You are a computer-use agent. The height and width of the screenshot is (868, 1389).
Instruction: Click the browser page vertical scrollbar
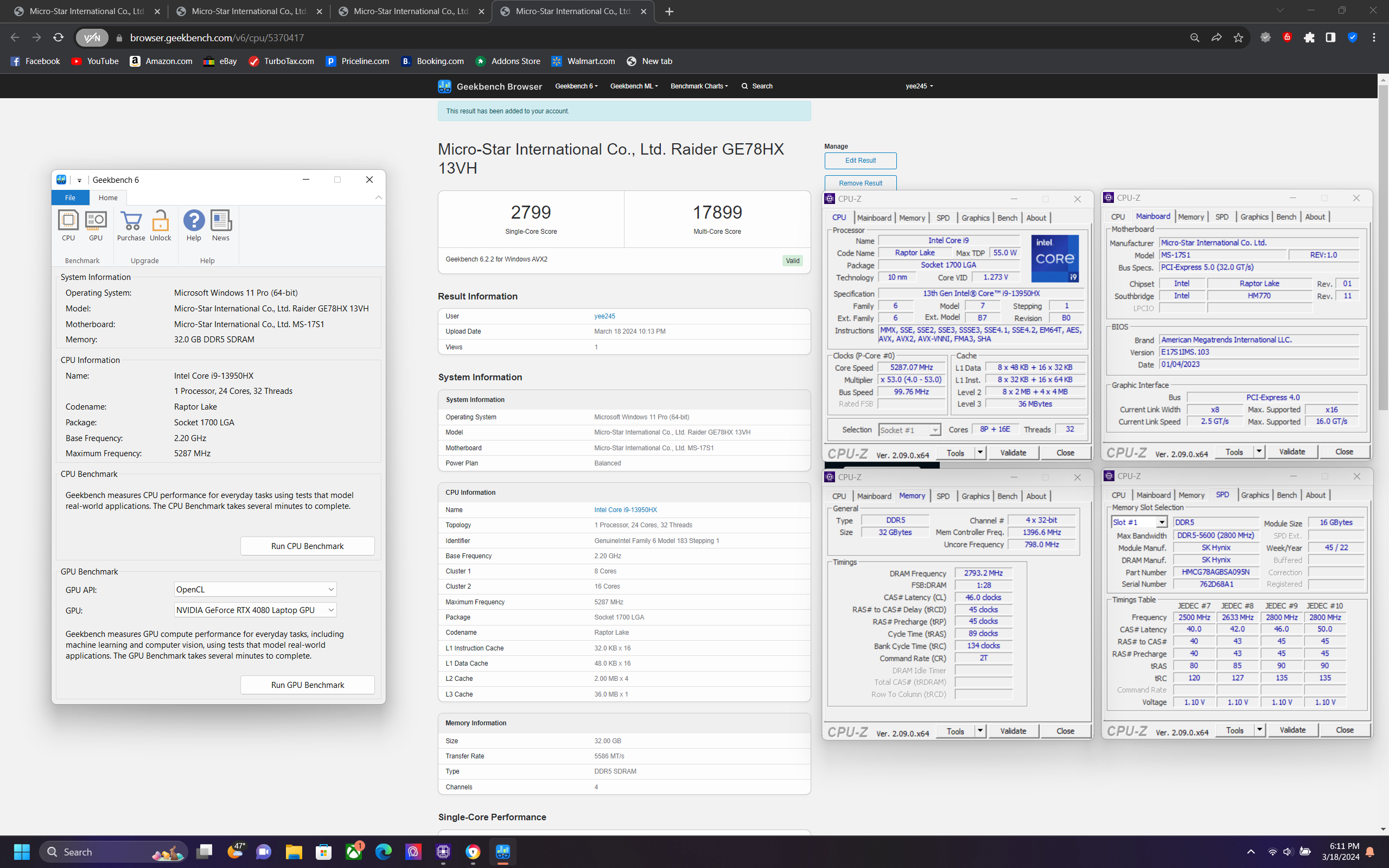coord(1382,248)
